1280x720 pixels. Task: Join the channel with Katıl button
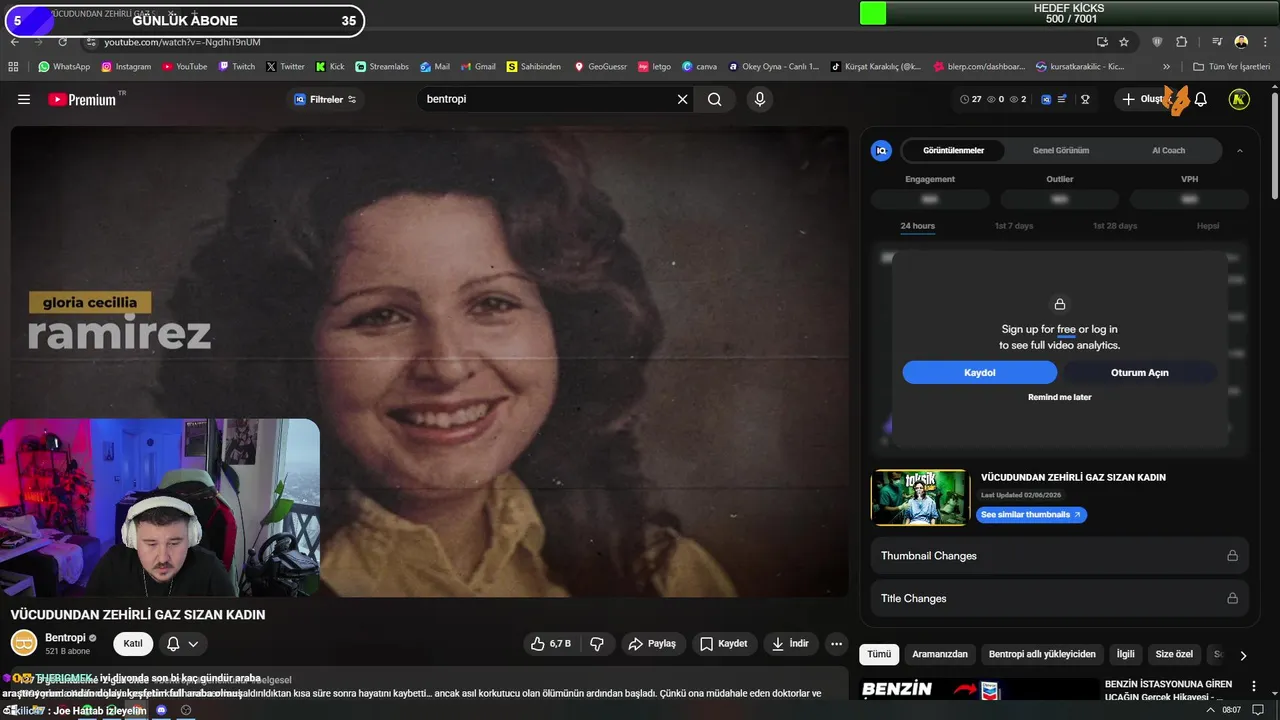click(133, 644)
